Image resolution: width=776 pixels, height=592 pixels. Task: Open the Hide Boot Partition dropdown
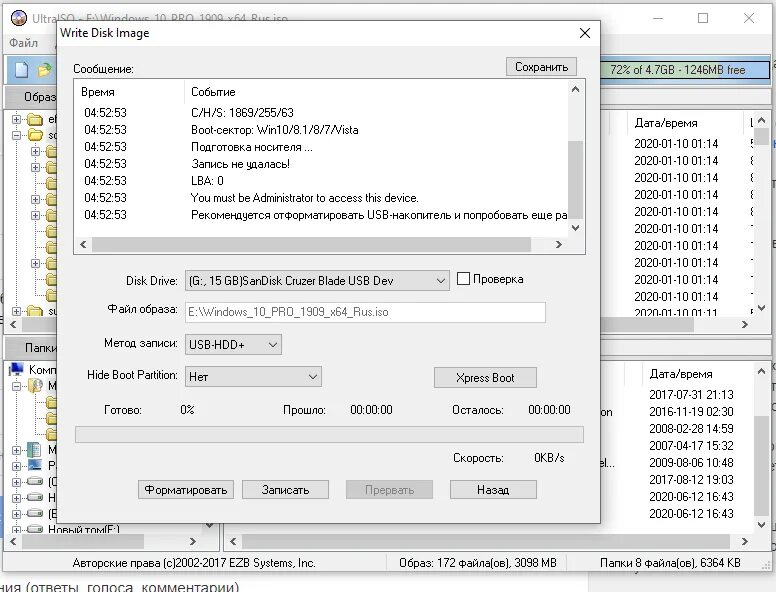point(253,377)
